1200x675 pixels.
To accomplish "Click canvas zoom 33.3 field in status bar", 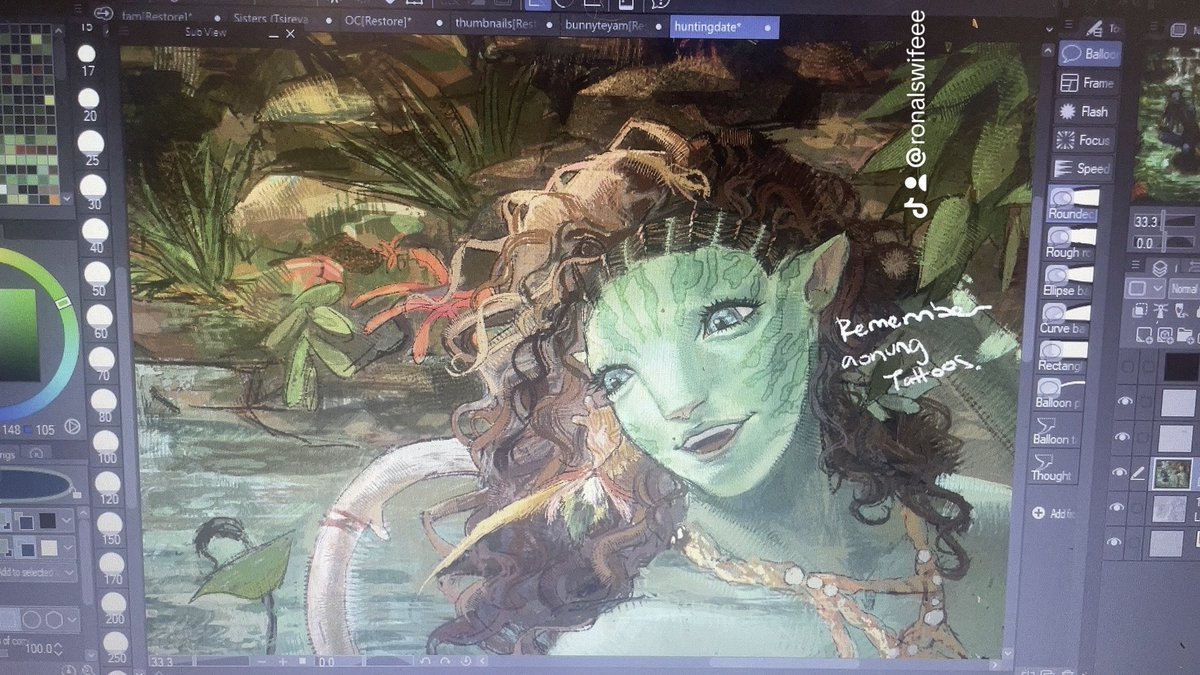I will coord(162,661).
